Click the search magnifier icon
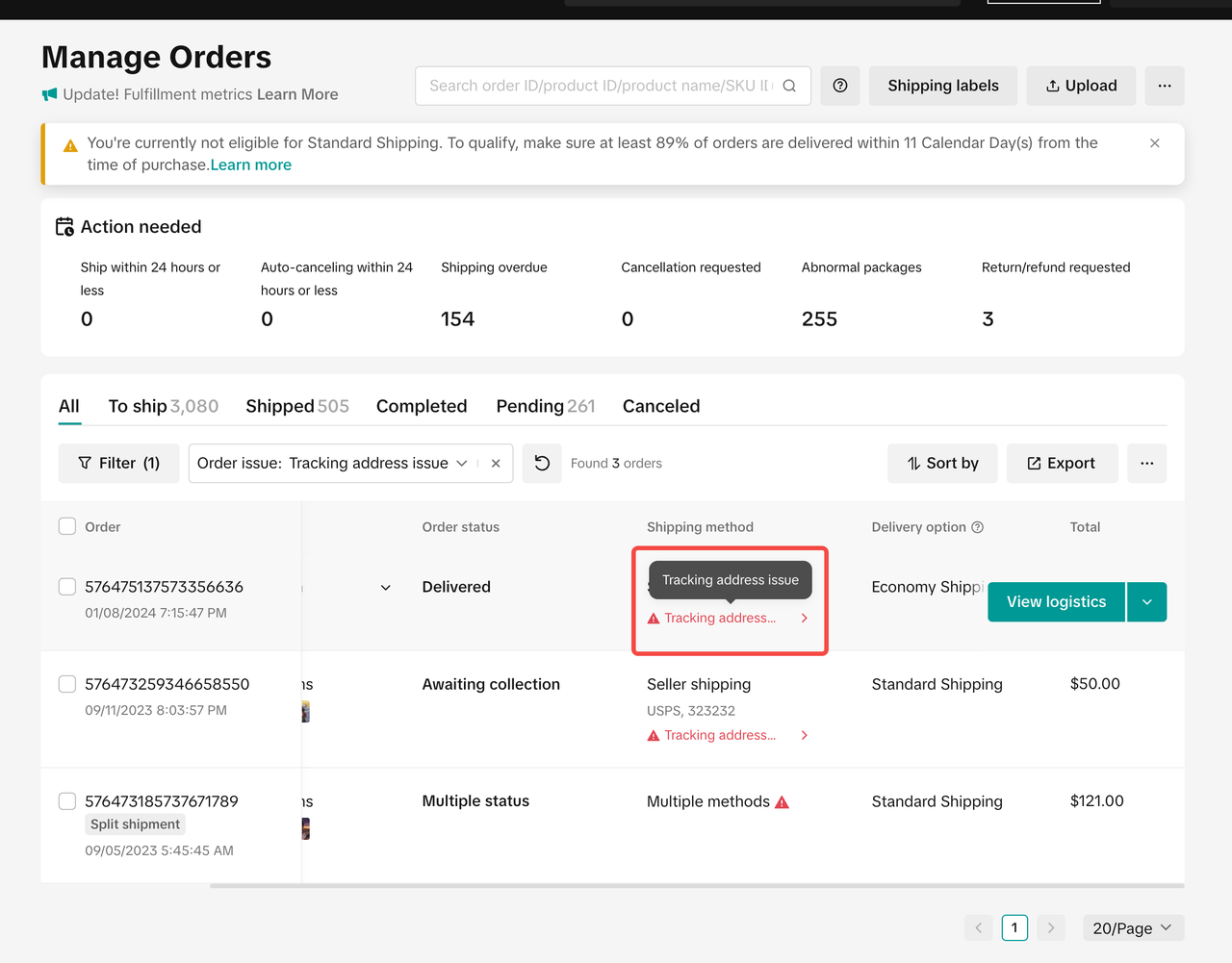 pyautogui.click(x=789, y=86)
